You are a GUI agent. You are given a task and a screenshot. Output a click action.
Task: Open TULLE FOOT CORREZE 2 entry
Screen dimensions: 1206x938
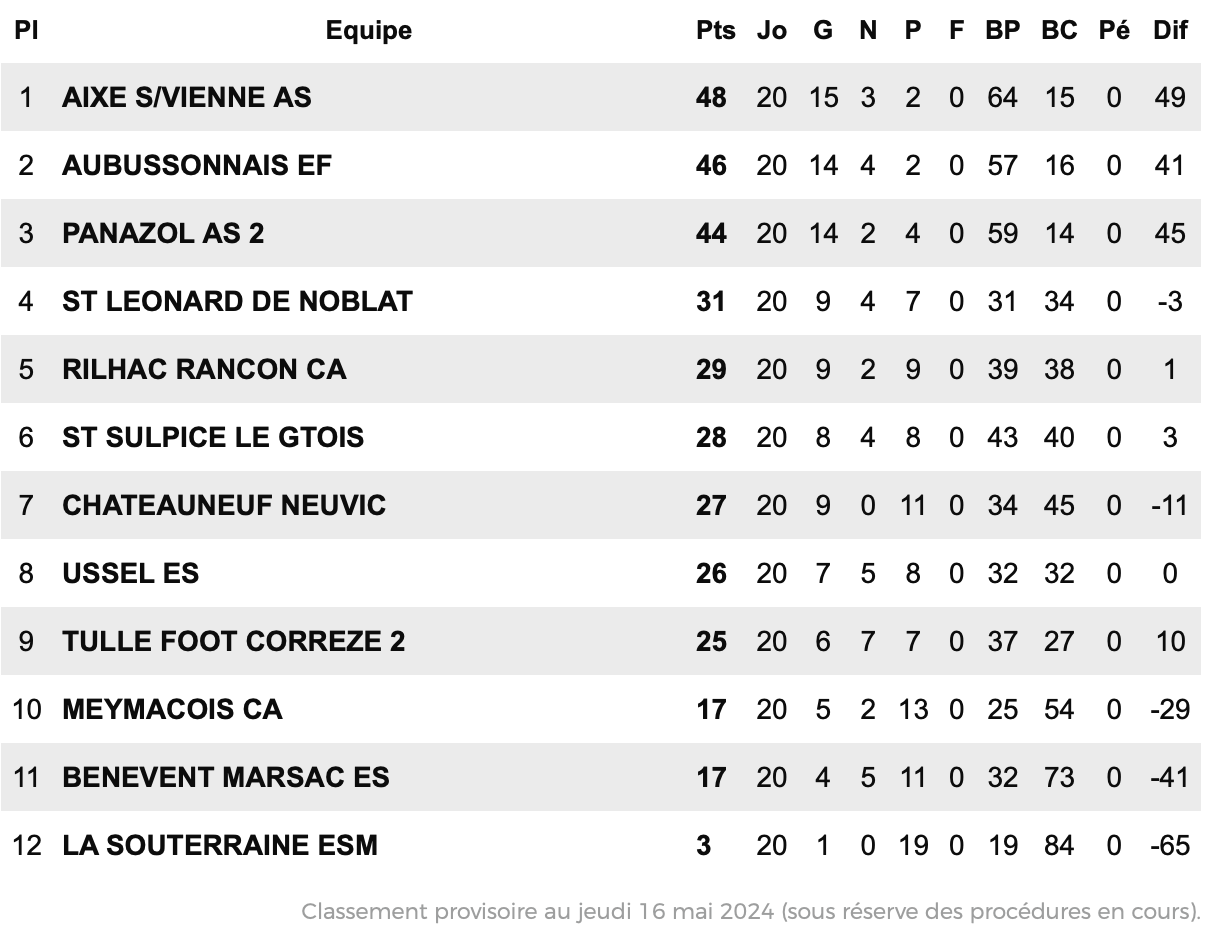click(x=234, y=641)
